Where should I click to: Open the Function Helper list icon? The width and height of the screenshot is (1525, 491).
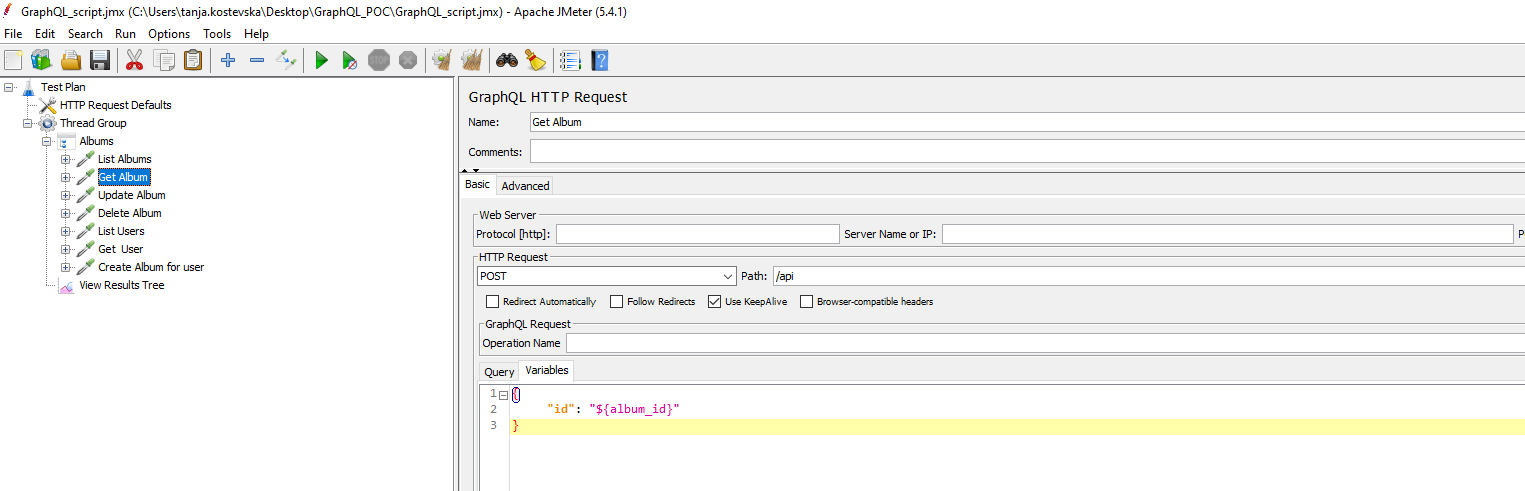point(570,60)
